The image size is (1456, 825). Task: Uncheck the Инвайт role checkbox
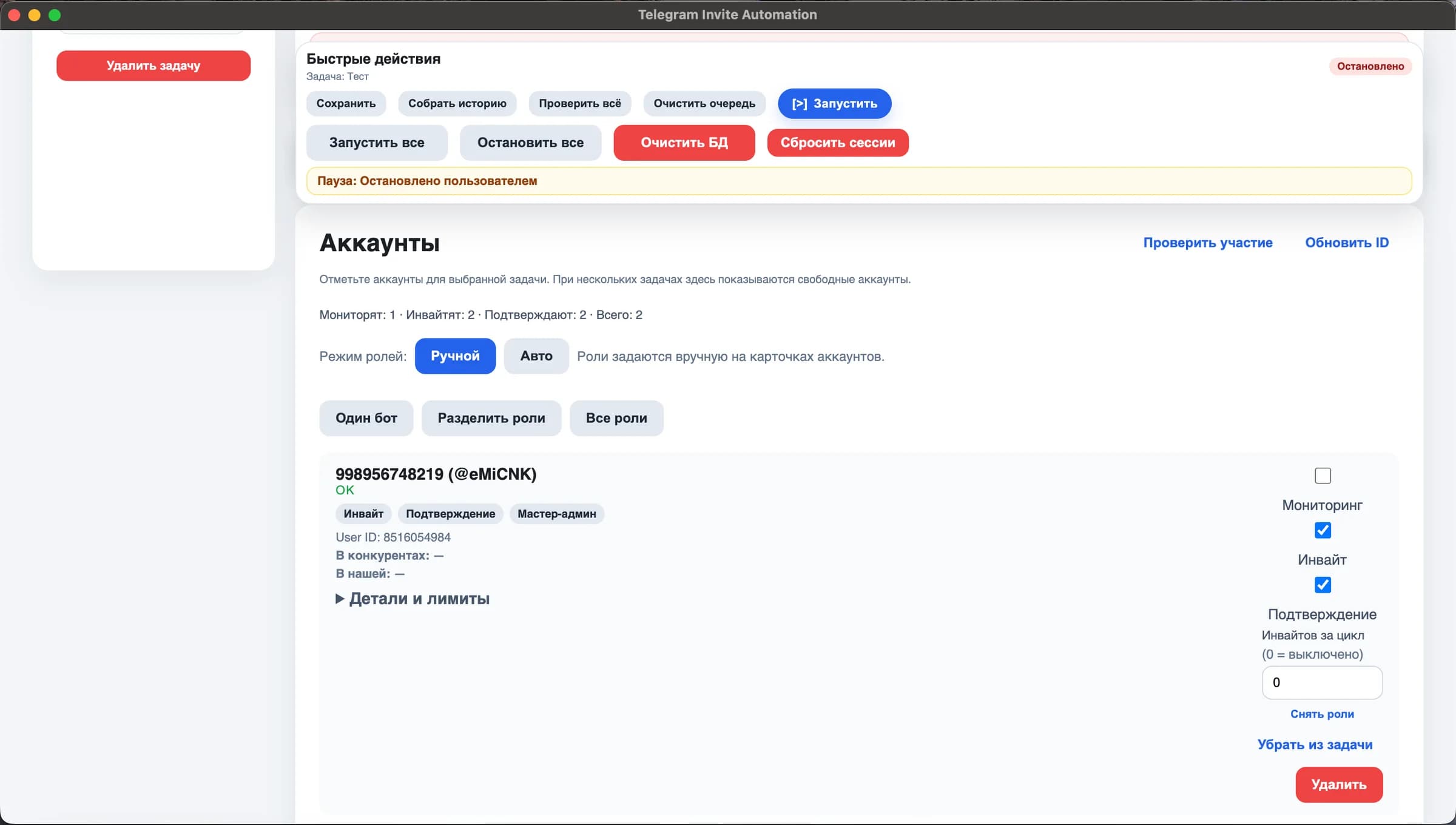(x=1323, y=530)
